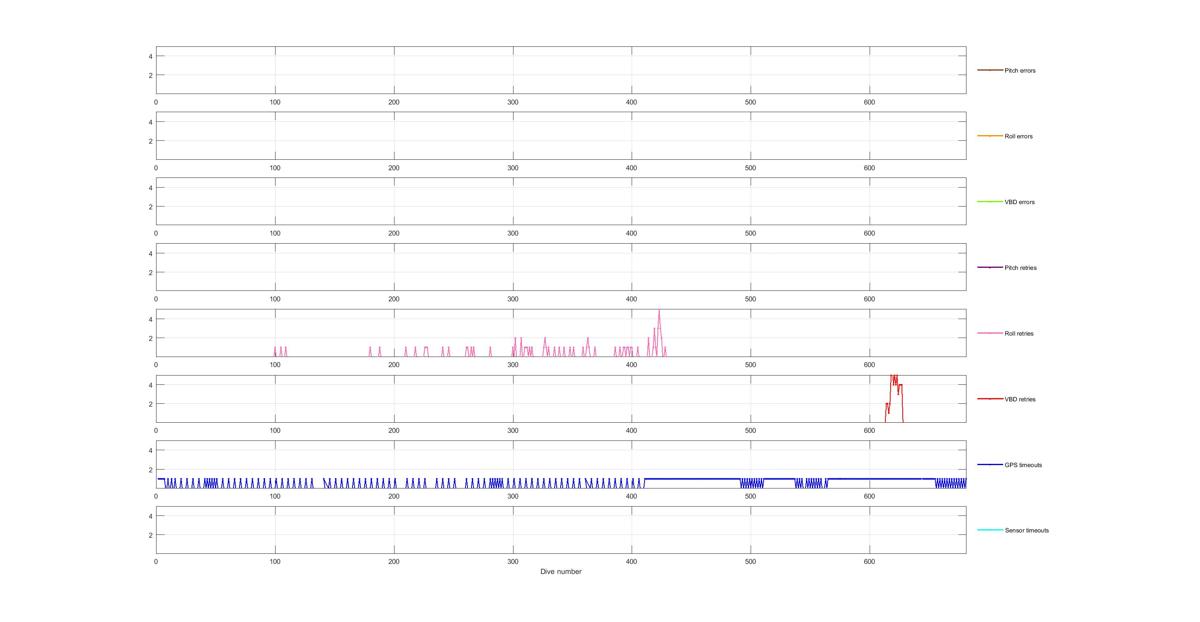Viewport: 1200px width, 622px height.
Task: Click the 600 tick under Pitch errors plot
Action: pos(869,102)
